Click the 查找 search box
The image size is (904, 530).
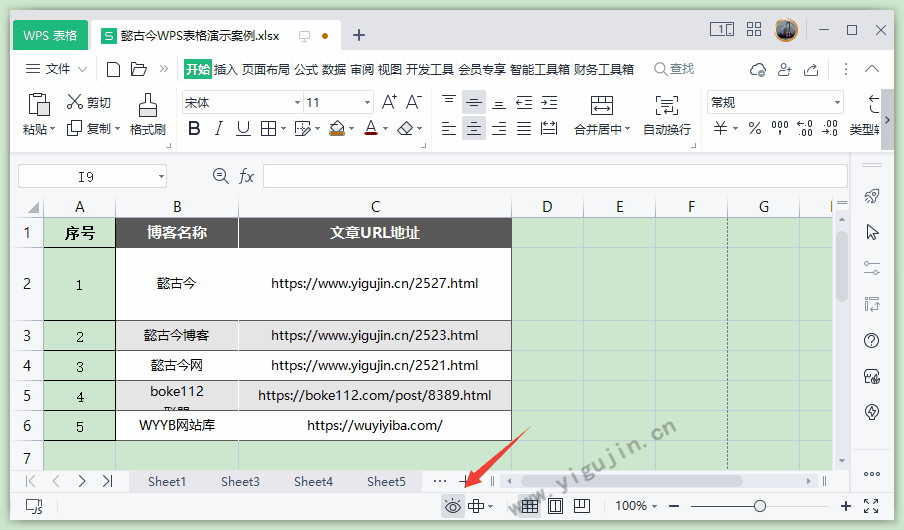click(674, 69)
